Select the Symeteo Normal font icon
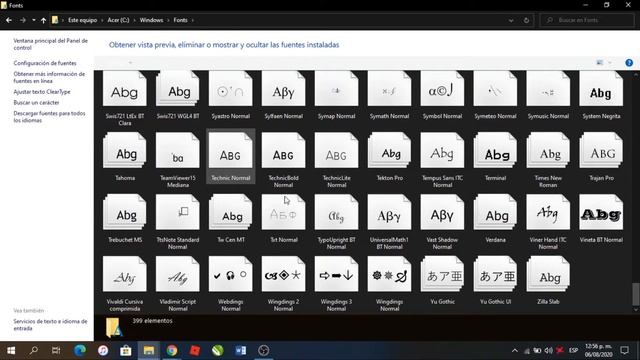 click(495, 89)
